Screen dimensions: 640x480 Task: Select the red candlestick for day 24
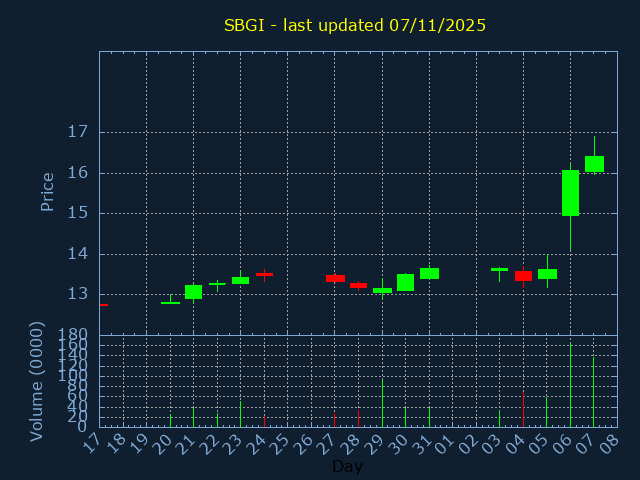click(x=264, y=275)
